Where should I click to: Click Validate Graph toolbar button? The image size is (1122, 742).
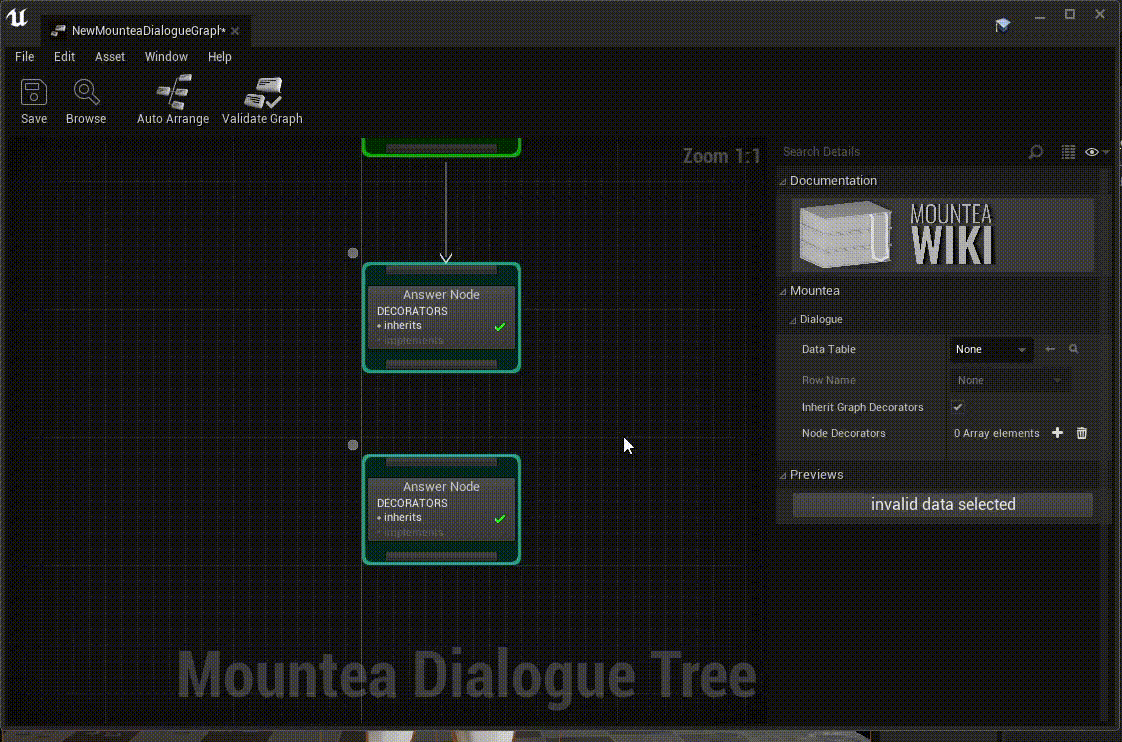(x=262, y=101)
